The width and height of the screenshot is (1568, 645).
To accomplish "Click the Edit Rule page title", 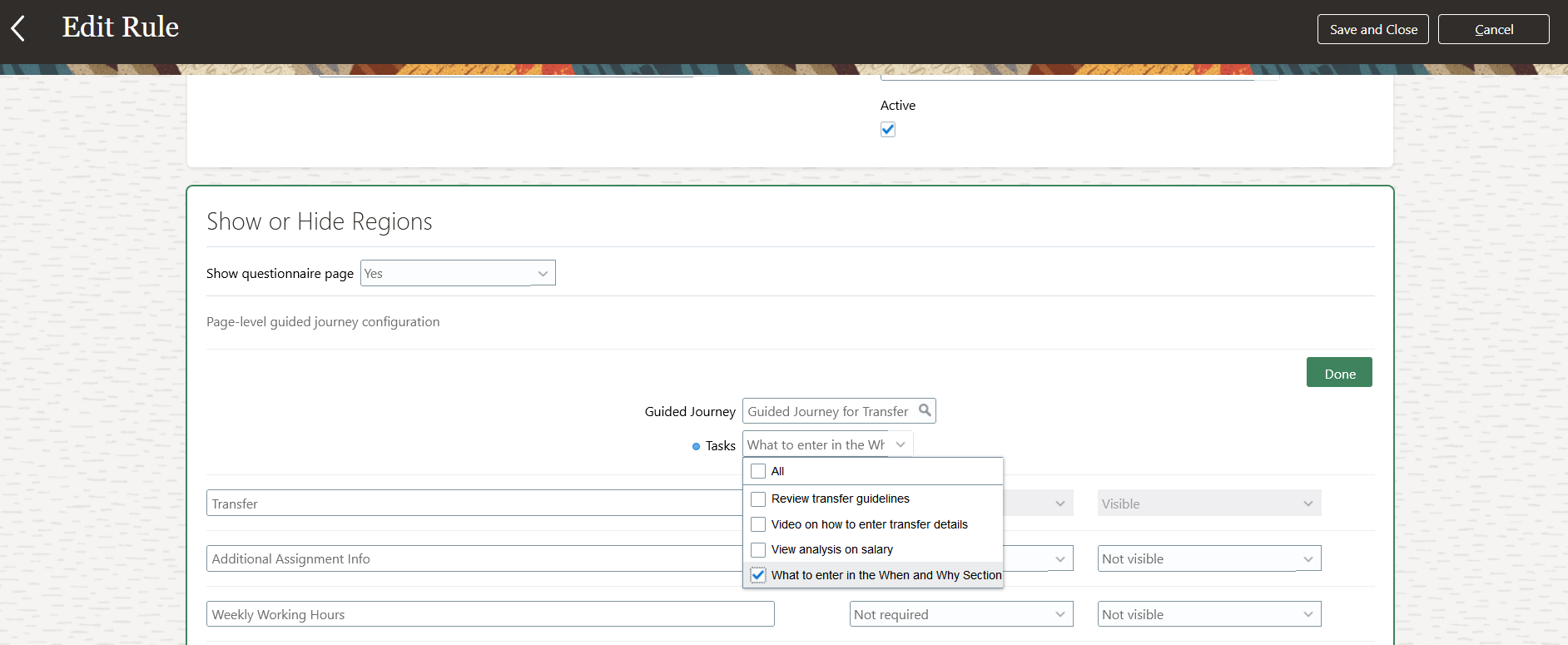I will tap(121, 27).
